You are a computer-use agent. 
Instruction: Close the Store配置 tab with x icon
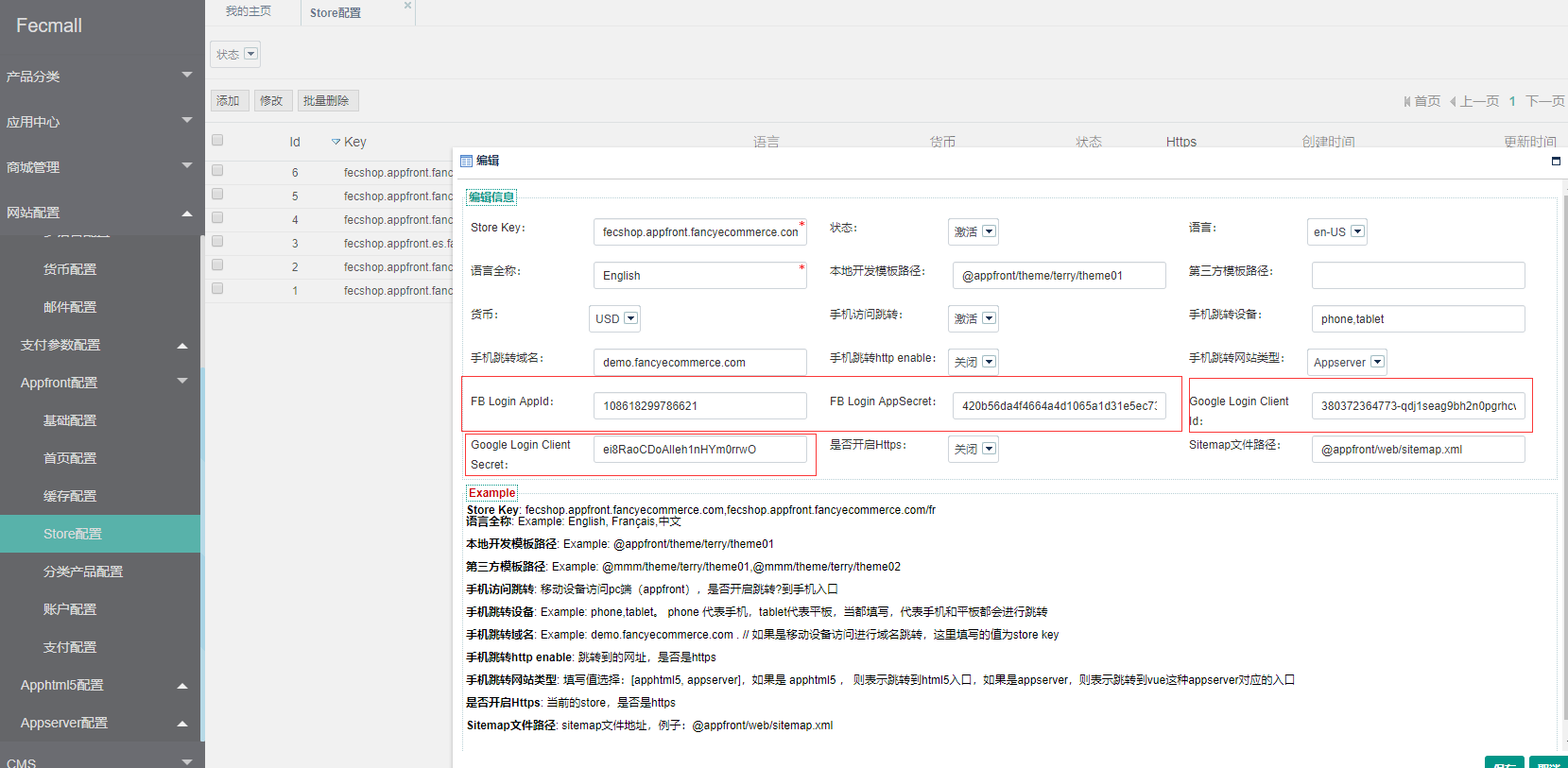(407, 6)
